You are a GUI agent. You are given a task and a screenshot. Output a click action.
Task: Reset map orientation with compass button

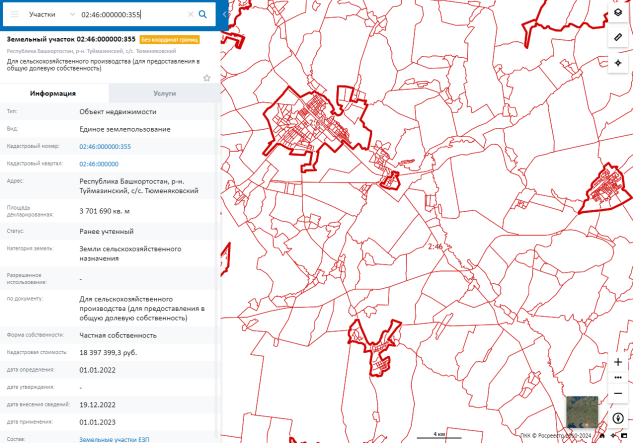(618, 418)
